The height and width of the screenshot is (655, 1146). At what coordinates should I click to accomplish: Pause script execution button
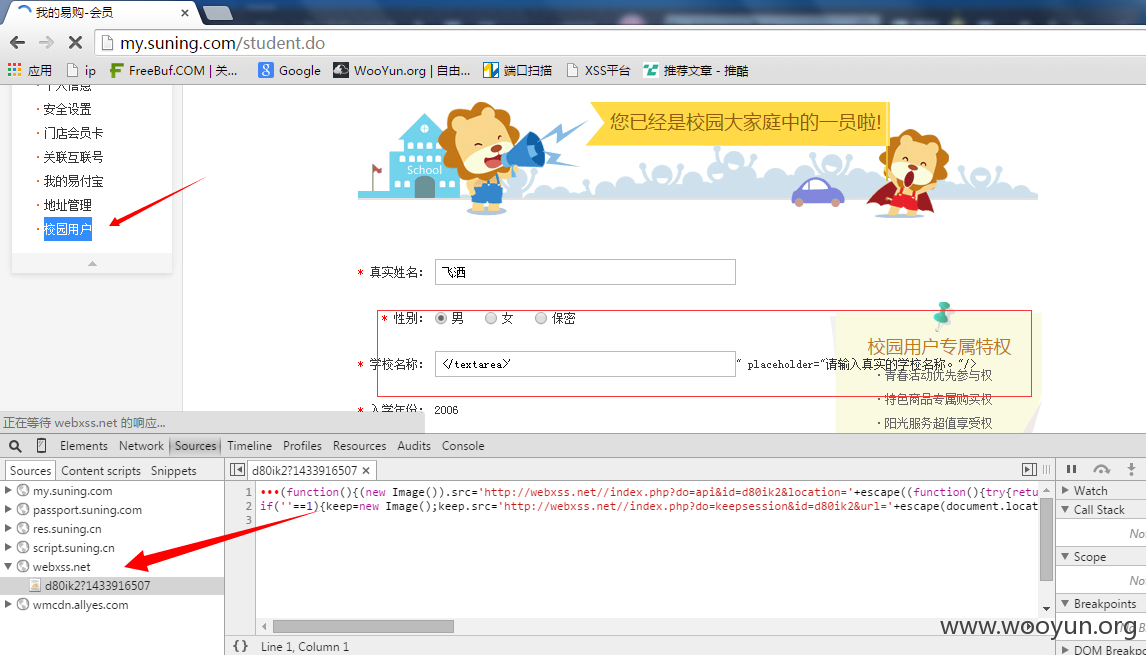point(1071,469)
